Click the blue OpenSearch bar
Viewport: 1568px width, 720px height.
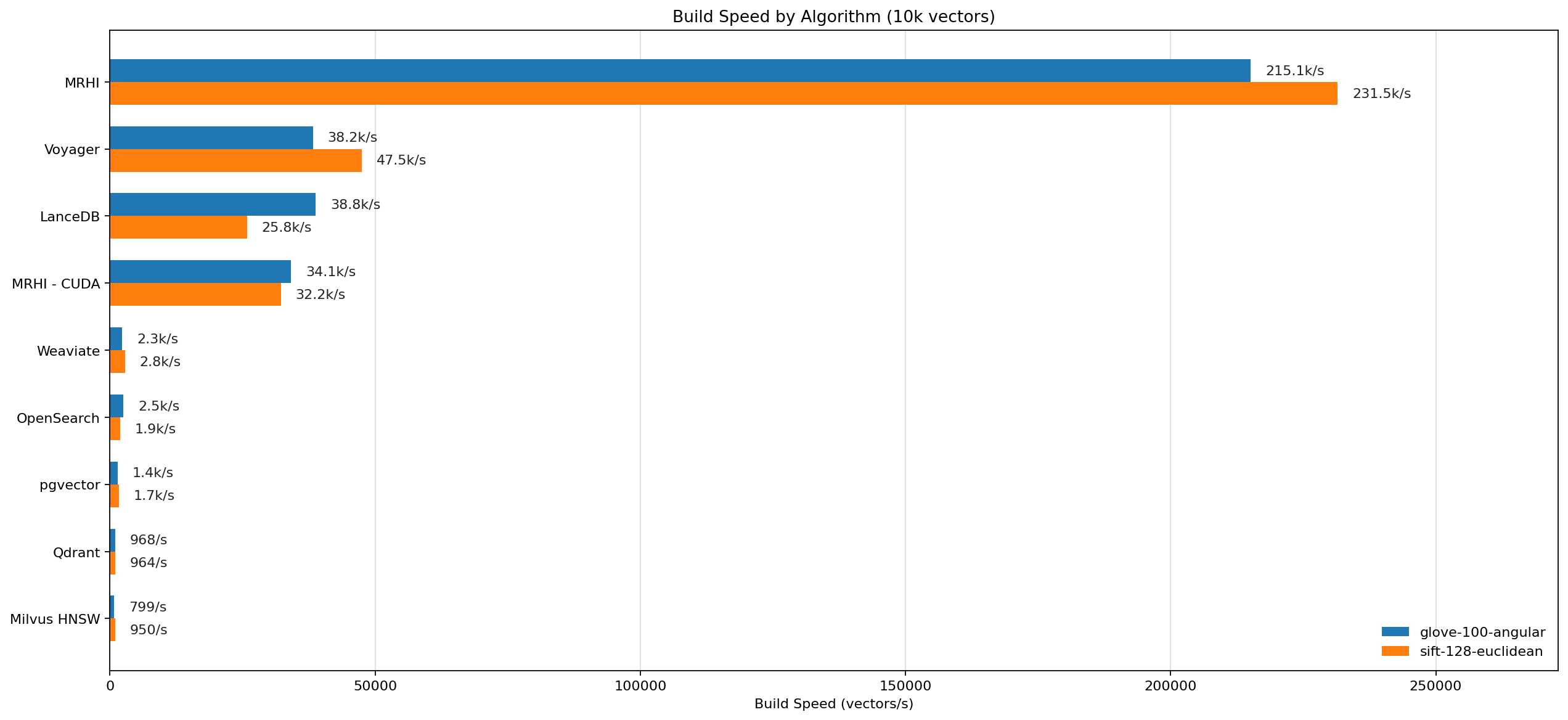point(116,406)
